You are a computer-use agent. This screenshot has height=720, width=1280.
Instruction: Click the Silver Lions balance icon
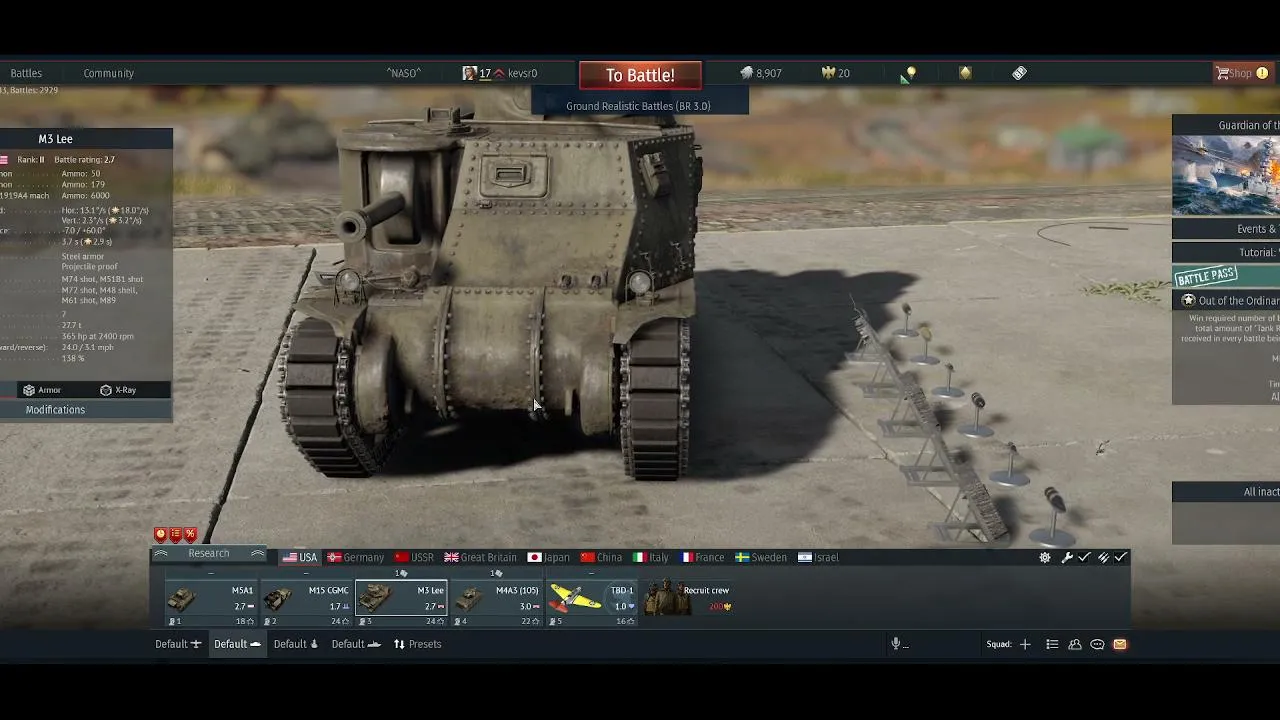click(x=746, y=73)
